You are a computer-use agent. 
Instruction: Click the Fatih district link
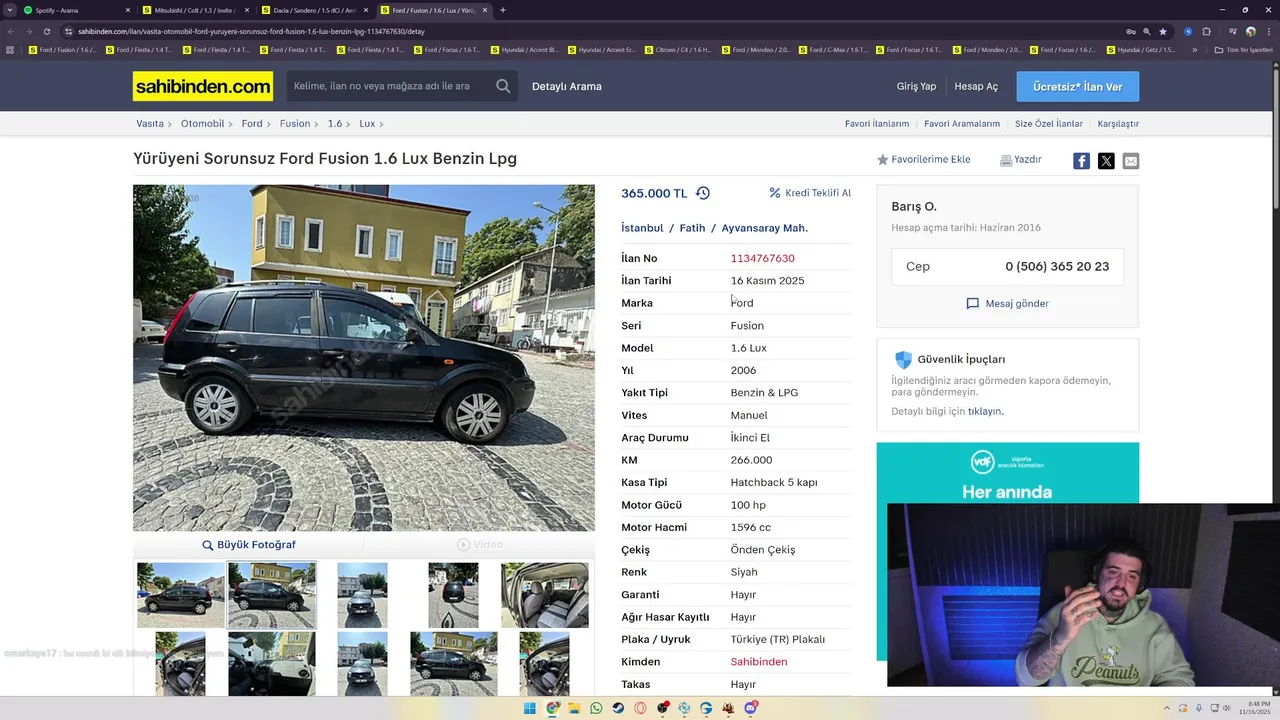pyautogui.click(x=692, y=228)
